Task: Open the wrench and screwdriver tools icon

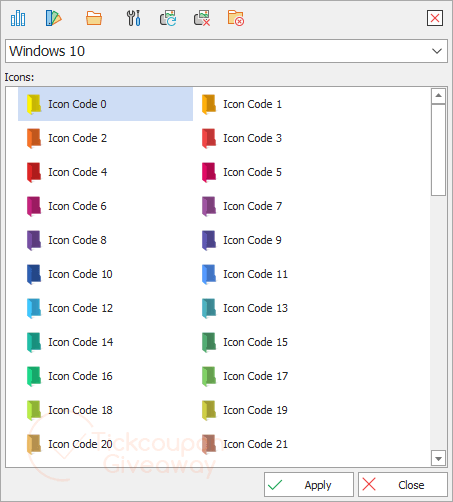Action: click(134, 18)
